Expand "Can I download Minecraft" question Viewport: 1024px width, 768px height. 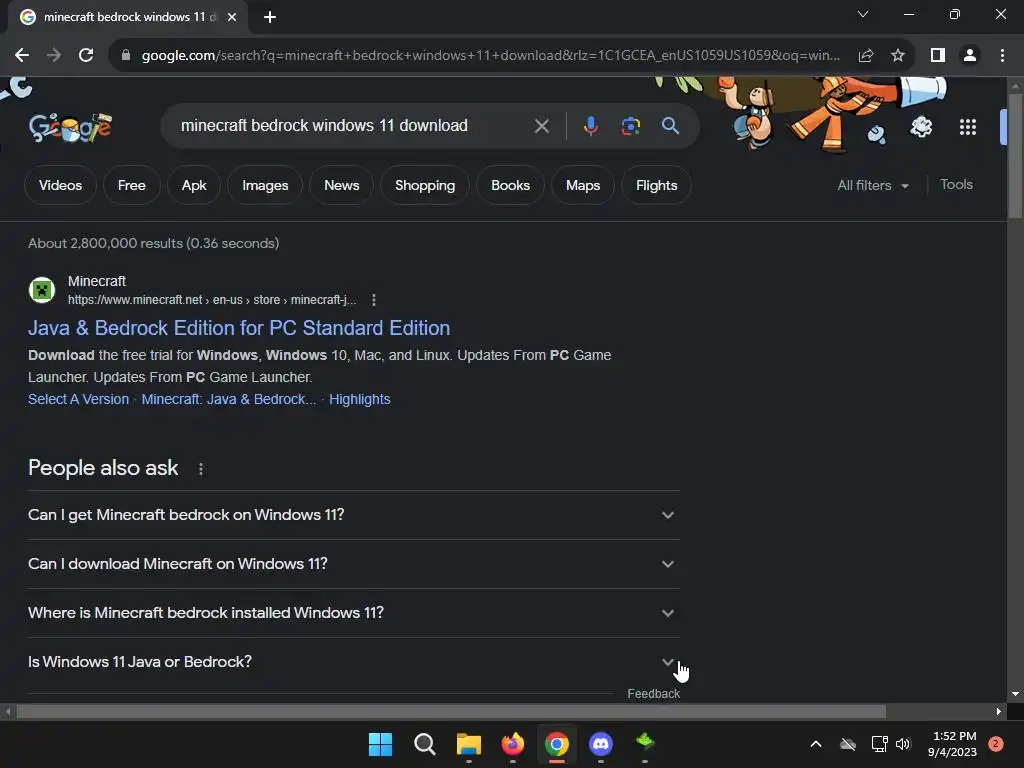coord(353,564)
